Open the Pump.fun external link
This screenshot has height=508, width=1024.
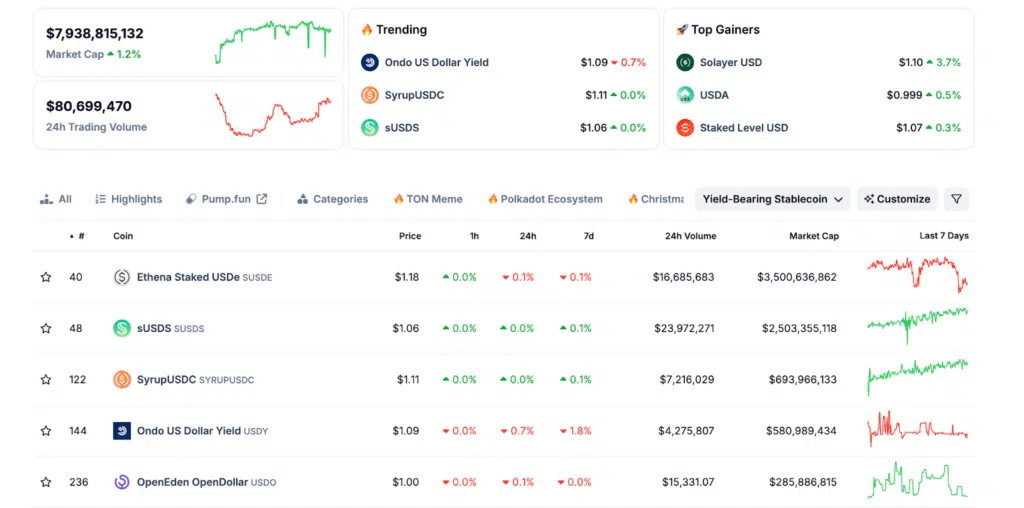click(x=227, y=199)
